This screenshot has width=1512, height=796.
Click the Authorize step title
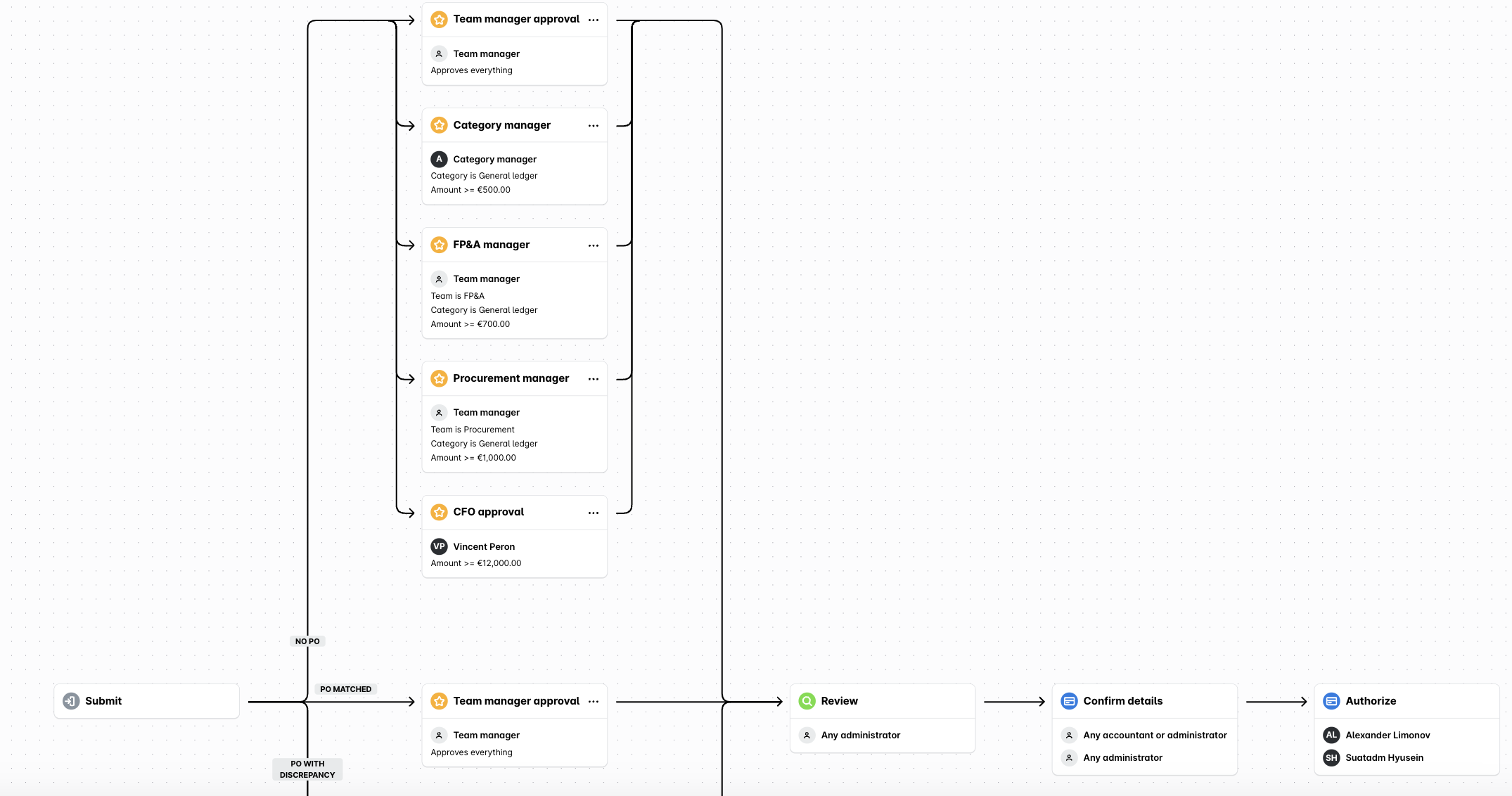pyautogui.click(x=1371, y=701)
